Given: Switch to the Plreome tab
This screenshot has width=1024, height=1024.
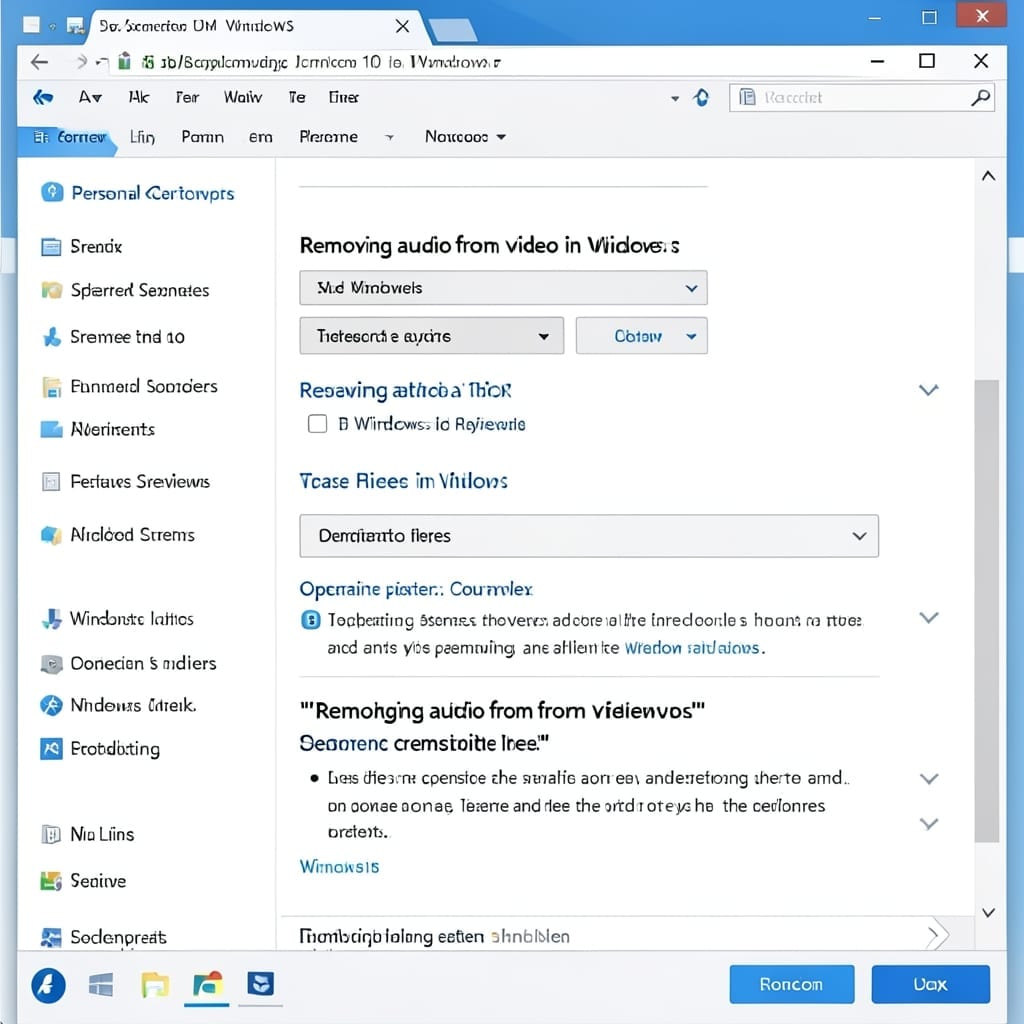Looking at the screenshot, I should pyautogui.click(x=328, y=137).
